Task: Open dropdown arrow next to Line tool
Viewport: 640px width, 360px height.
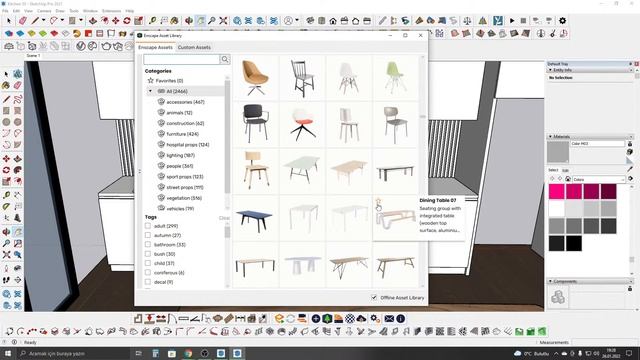Action: click(x=43, y=20)
